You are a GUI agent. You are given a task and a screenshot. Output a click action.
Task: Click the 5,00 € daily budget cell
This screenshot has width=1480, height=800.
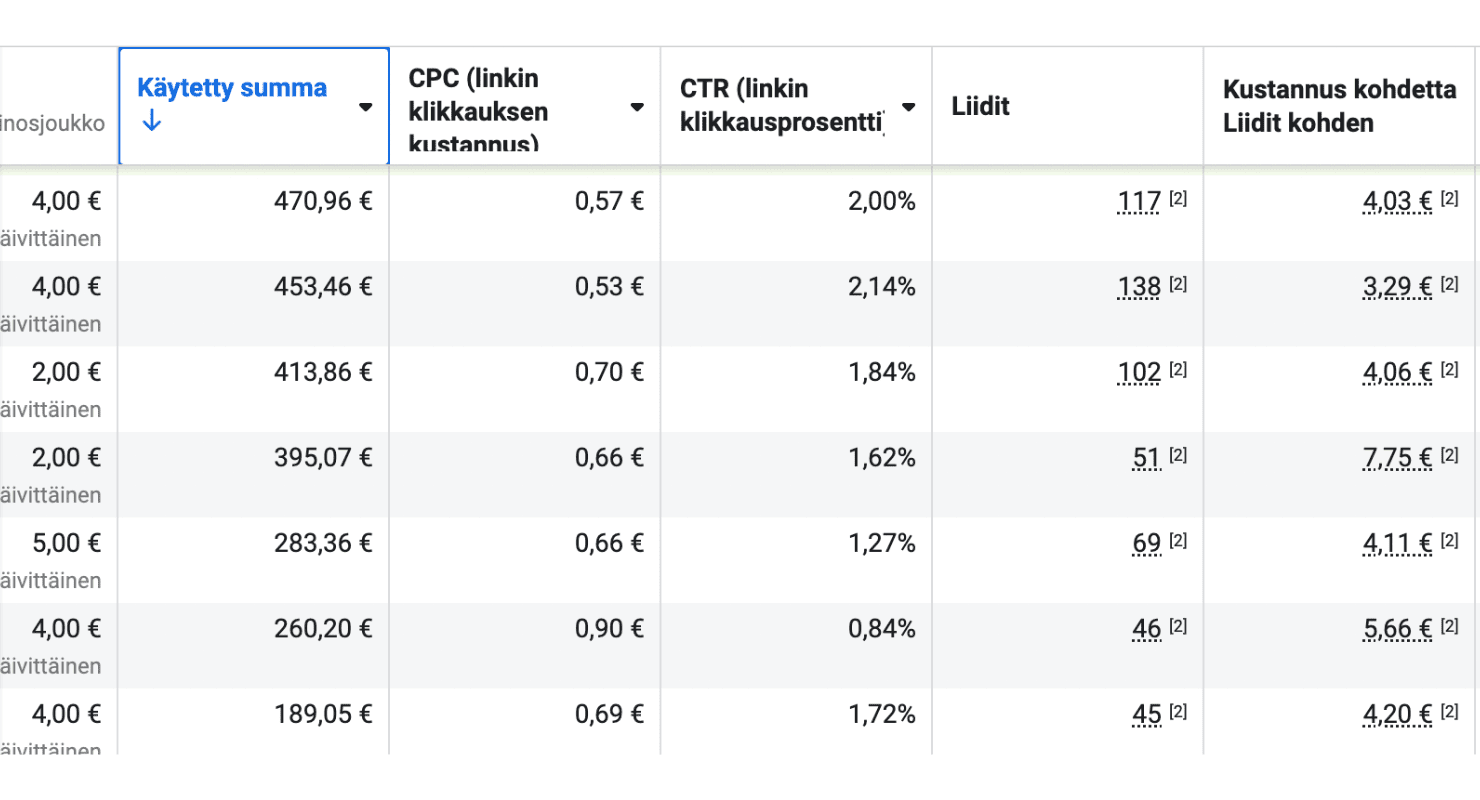point(67,544)
